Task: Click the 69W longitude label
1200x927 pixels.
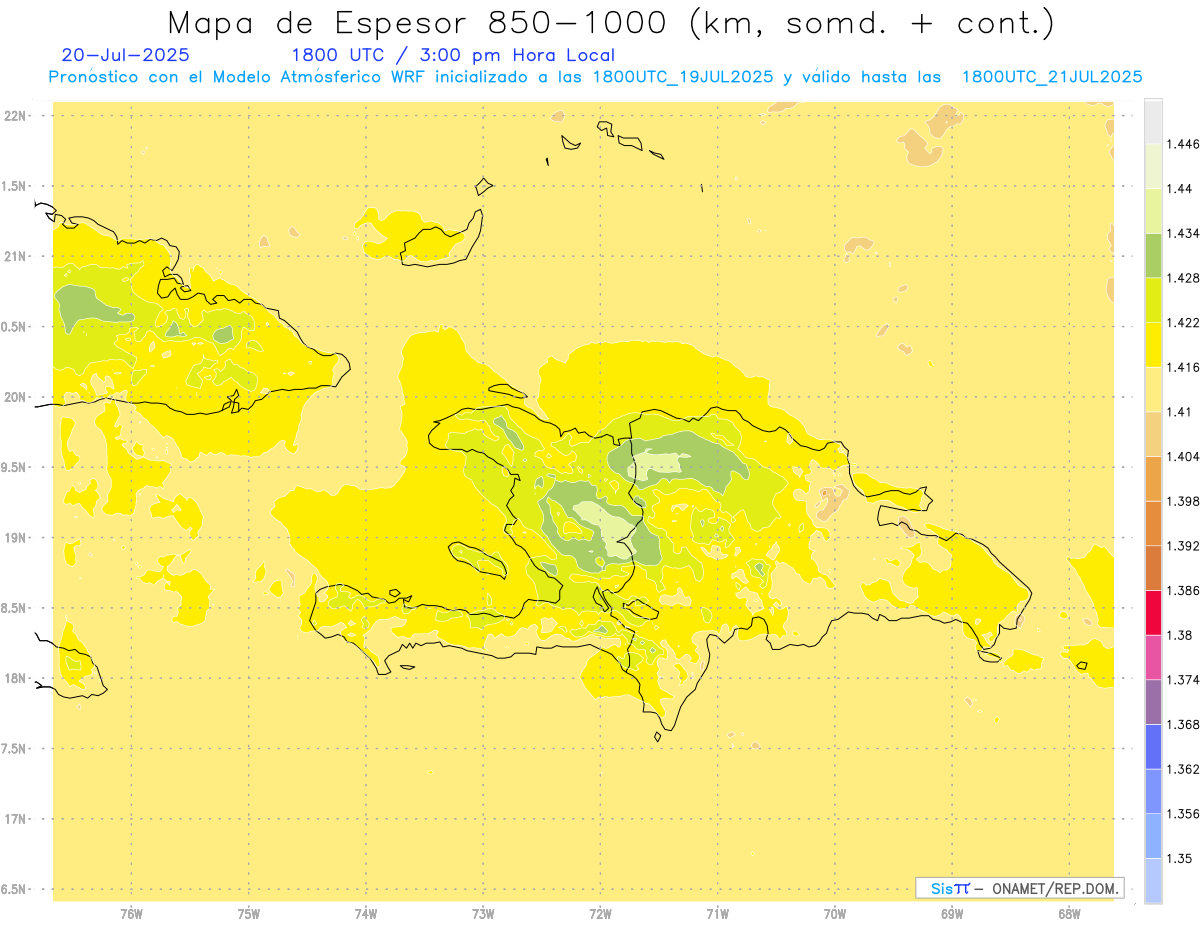Action: coord(952,914)
